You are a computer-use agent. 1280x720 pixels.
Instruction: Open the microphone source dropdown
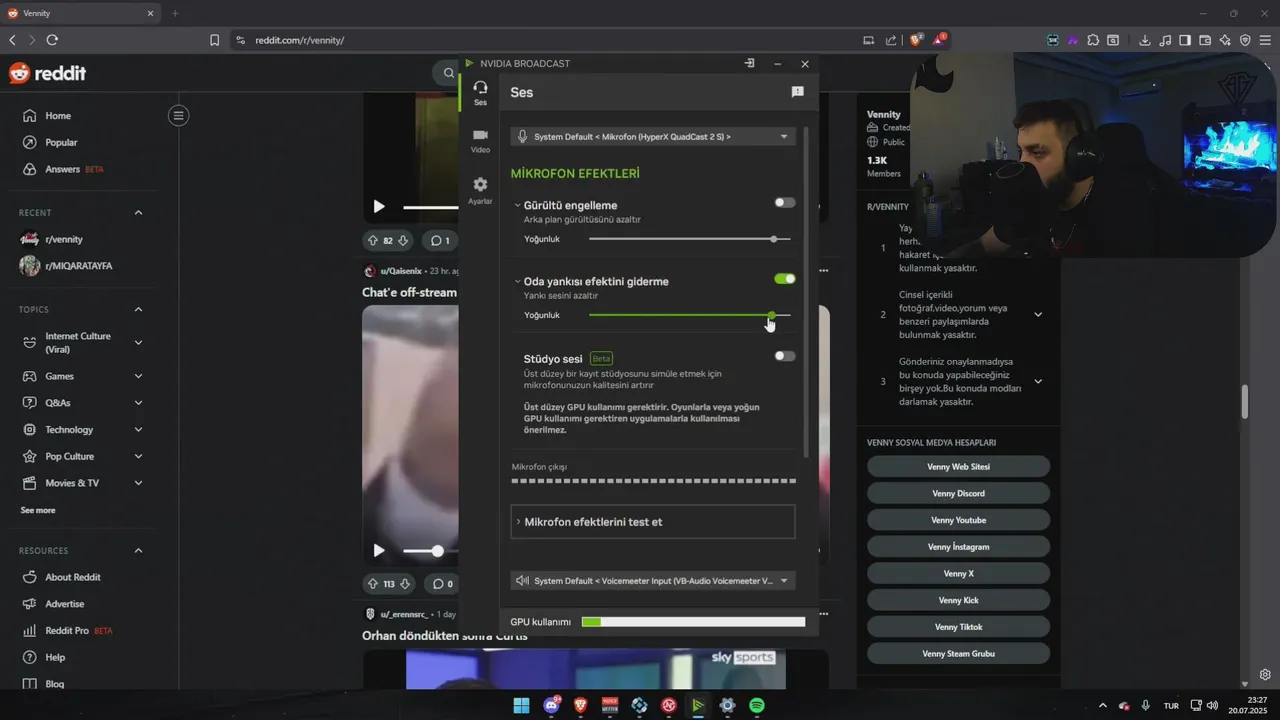653,136
